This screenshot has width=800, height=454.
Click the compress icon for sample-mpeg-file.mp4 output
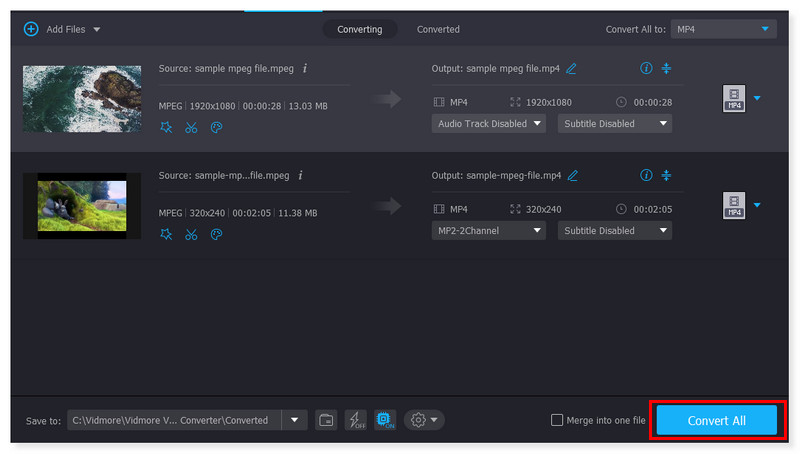pyautogui.click(x=667, y=175)
